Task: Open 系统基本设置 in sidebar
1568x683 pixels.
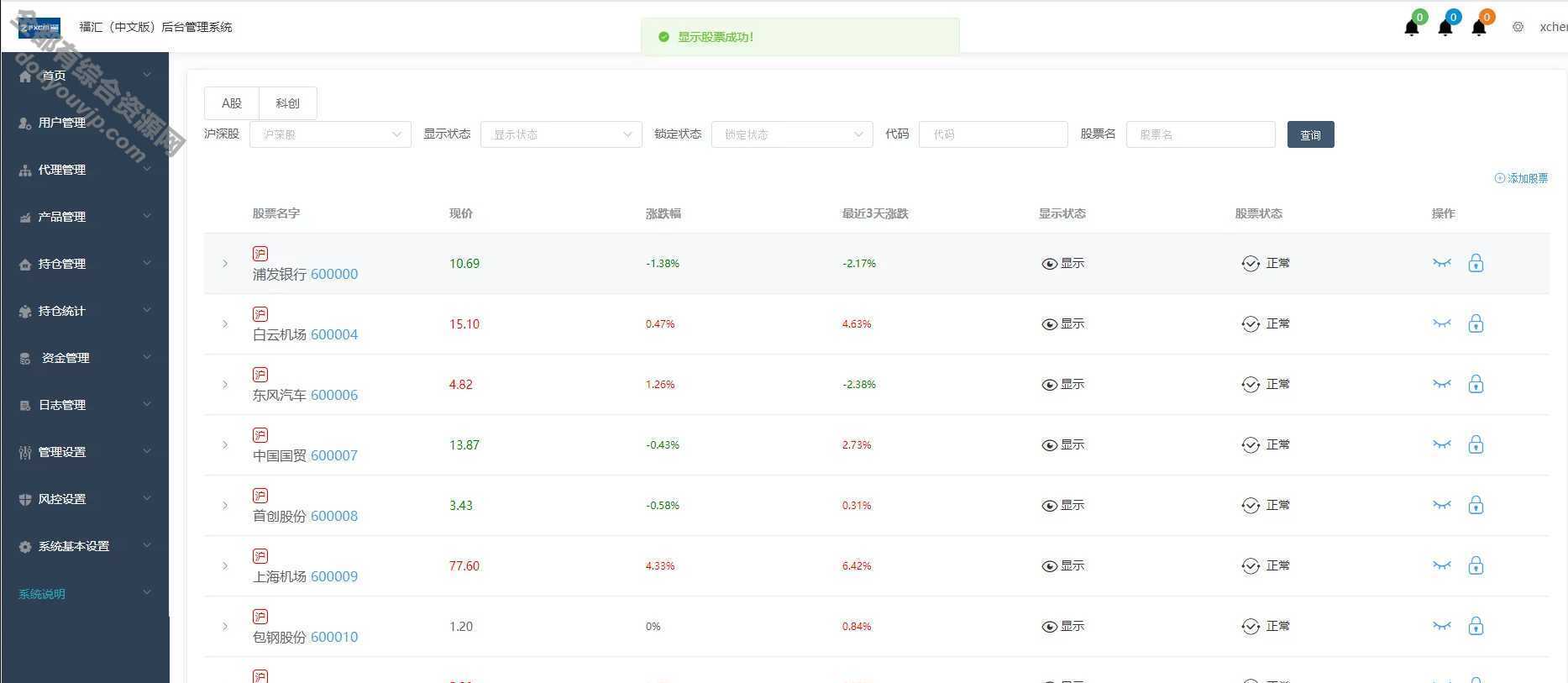Action: (x=84, y=546)
